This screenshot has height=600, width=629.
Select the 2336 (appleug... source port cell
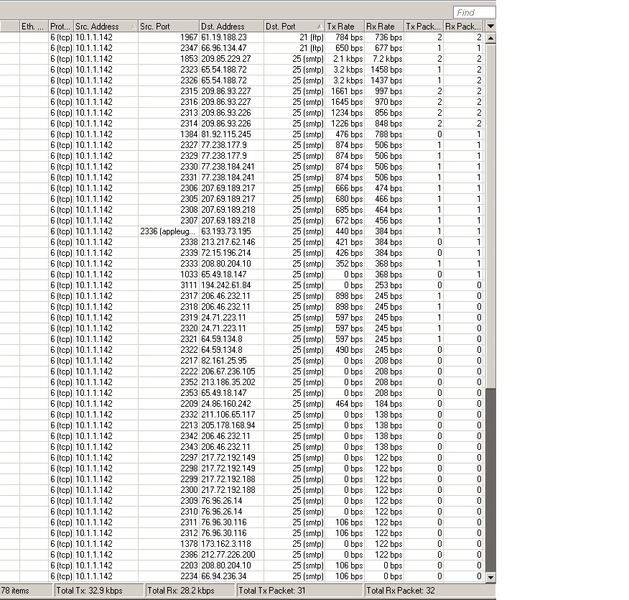point(168,231)
